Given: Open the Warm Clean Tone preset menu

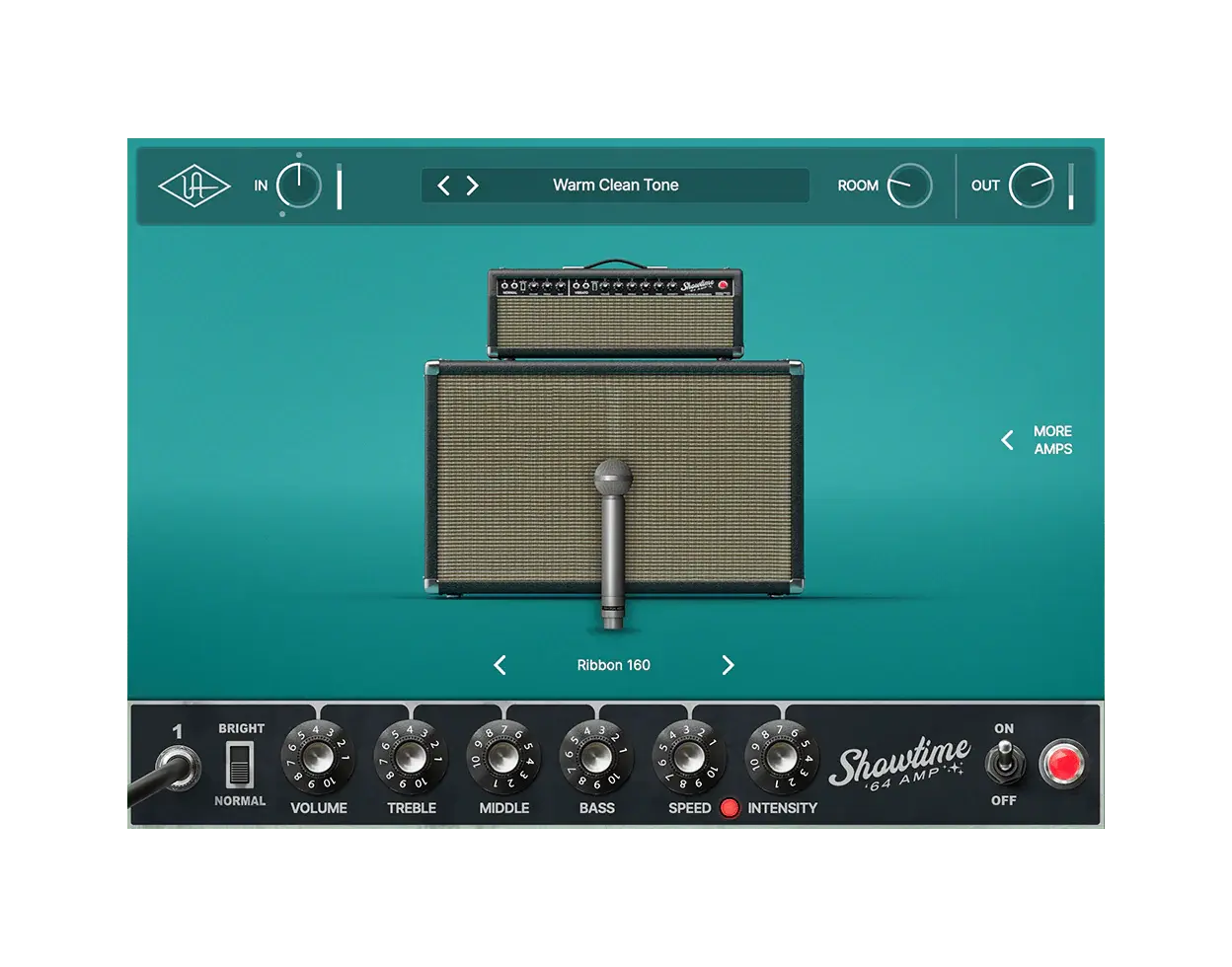Looking at the screenshot, I should pos(614,185).
